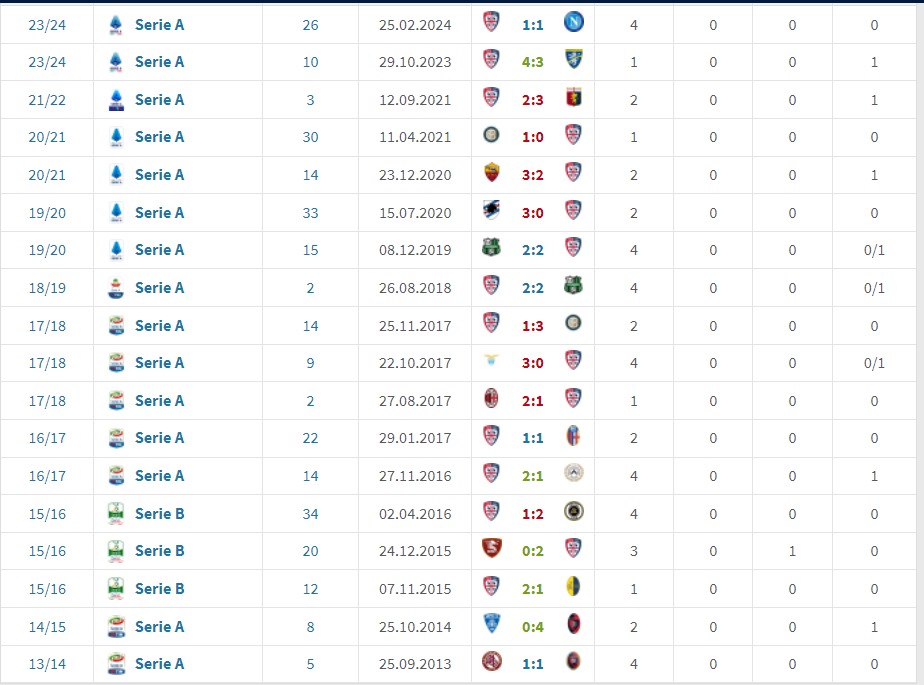Open the Serie A link for 25.09.2013
924x685 pixels.
(x=160, y=664)
